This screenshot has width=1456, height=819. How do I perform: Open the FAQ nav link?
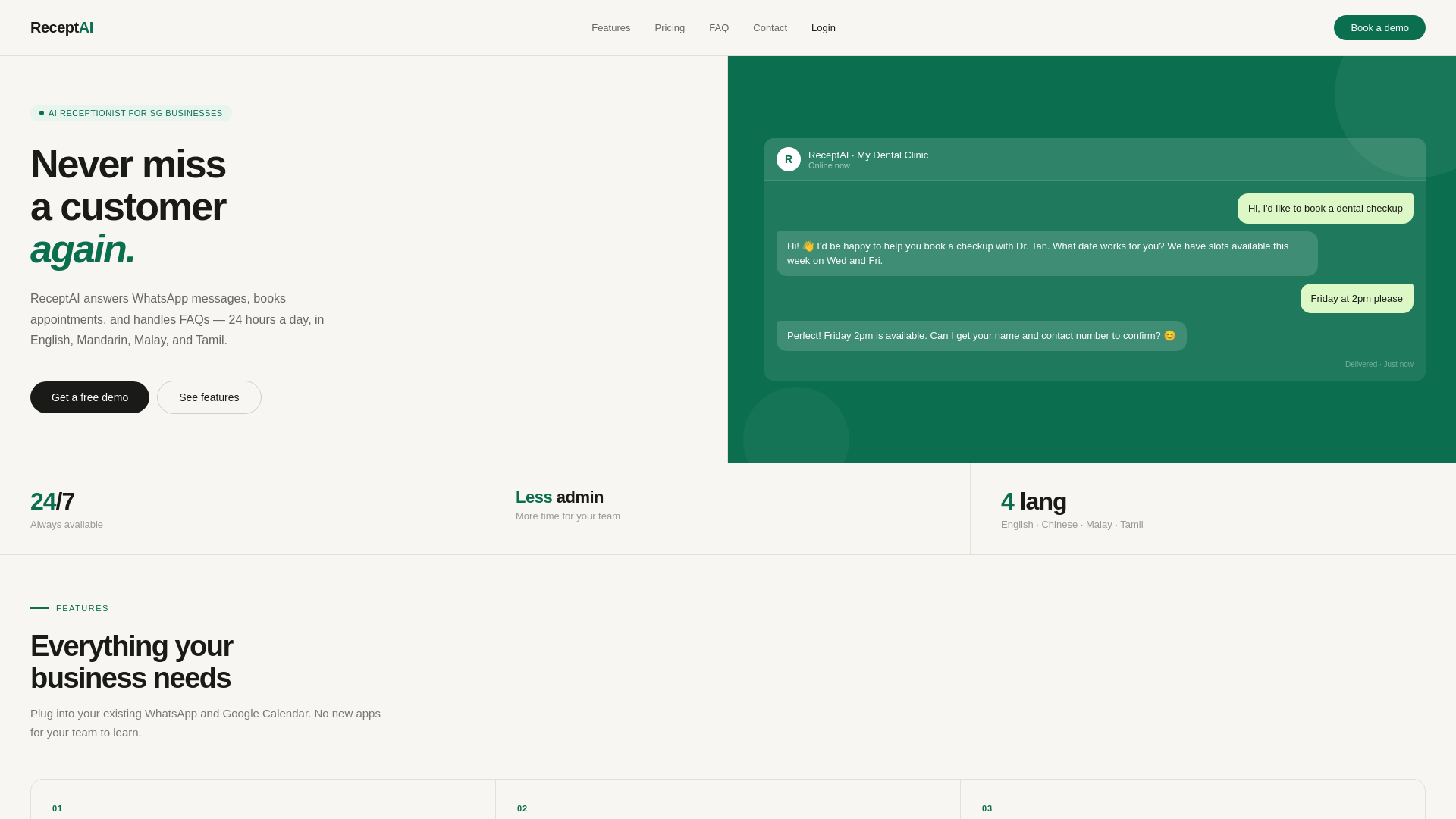(719, 28)
